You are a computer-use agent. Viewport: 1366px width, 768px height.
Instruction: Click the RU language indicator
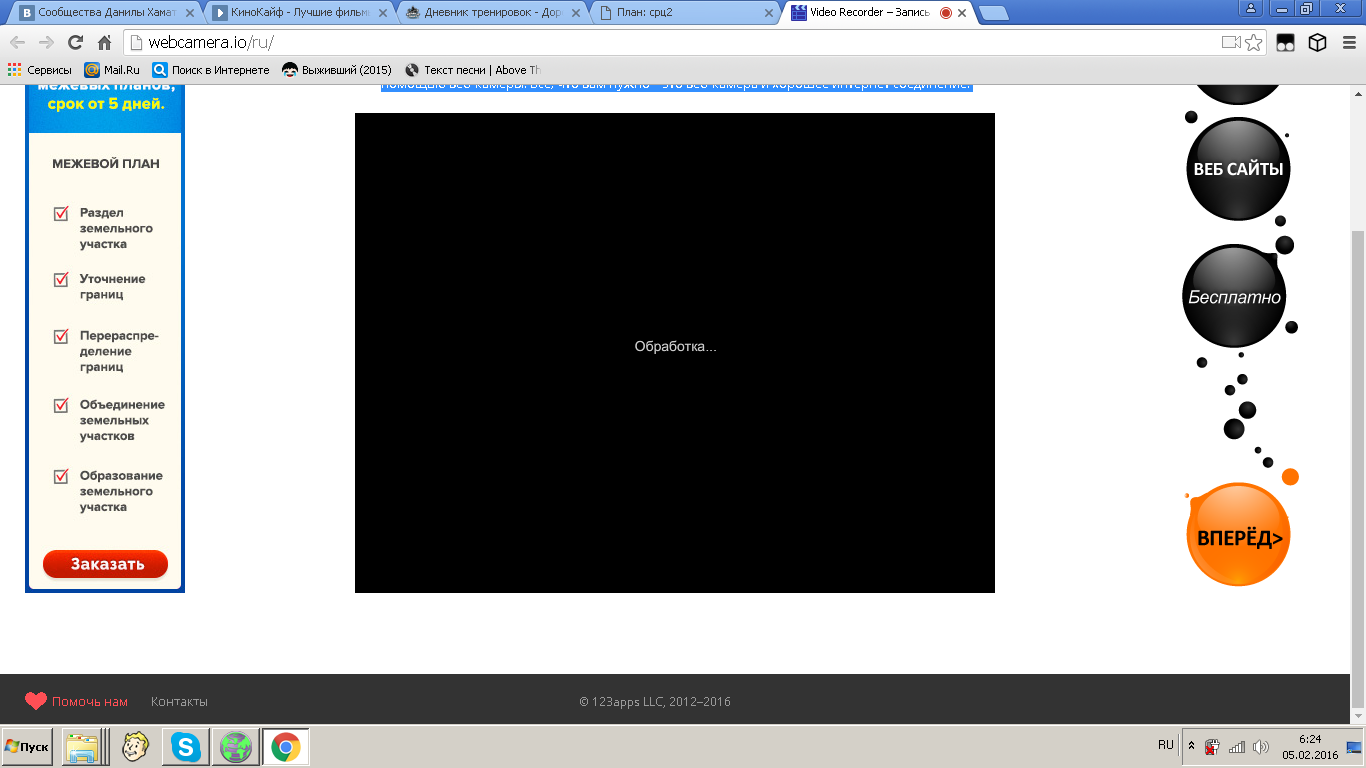(x=1166, y=746)
